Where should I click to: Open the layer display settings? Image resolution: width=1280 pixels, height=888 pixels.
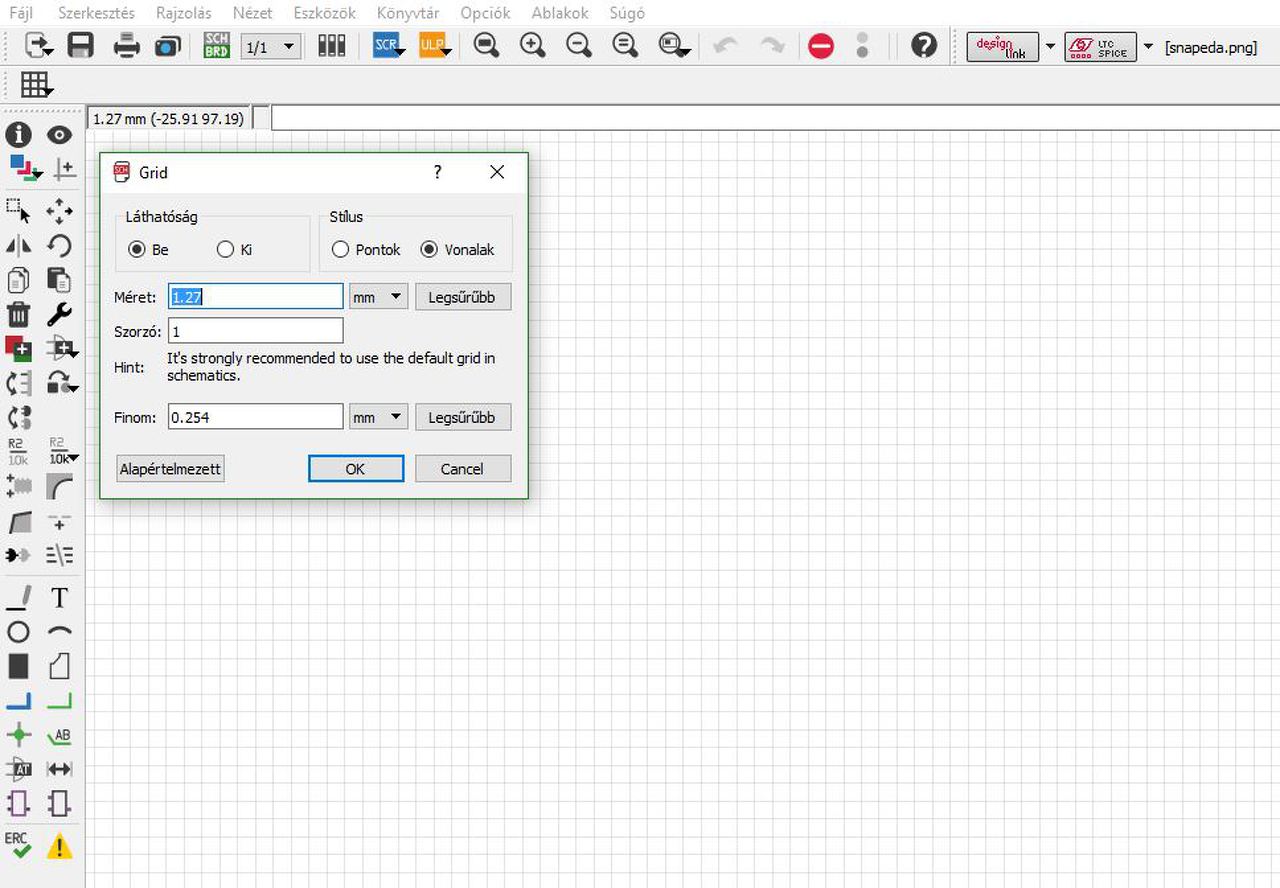pos(24,168)
